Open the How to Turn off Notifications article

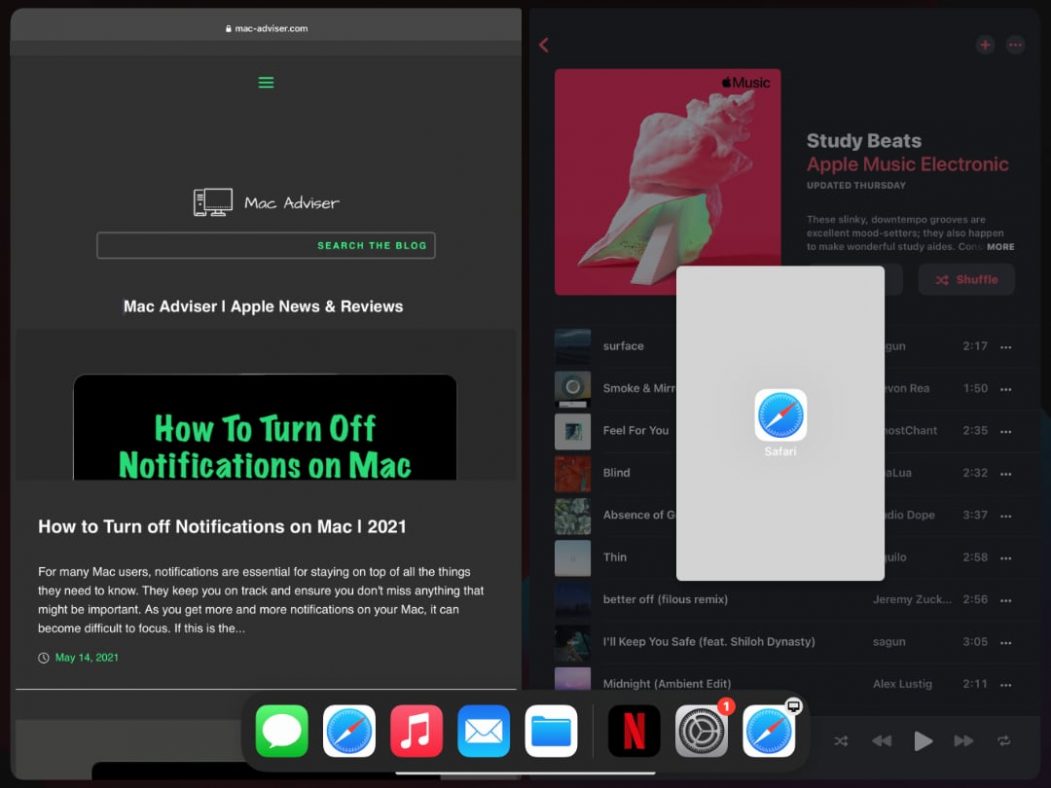tap(221, 526)
